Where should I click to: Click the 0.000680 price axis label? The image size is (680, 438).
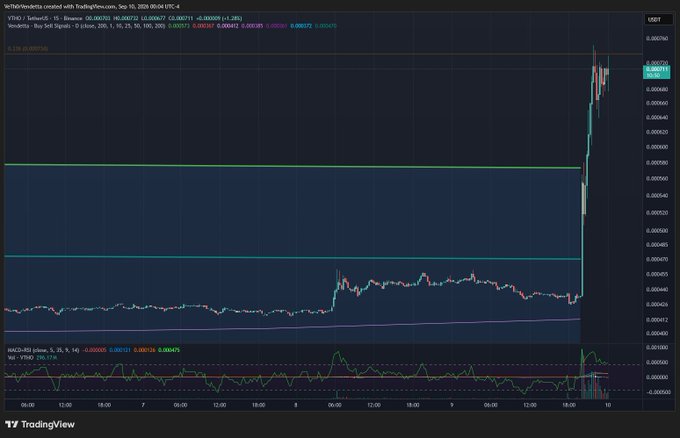tap(657, 89)
